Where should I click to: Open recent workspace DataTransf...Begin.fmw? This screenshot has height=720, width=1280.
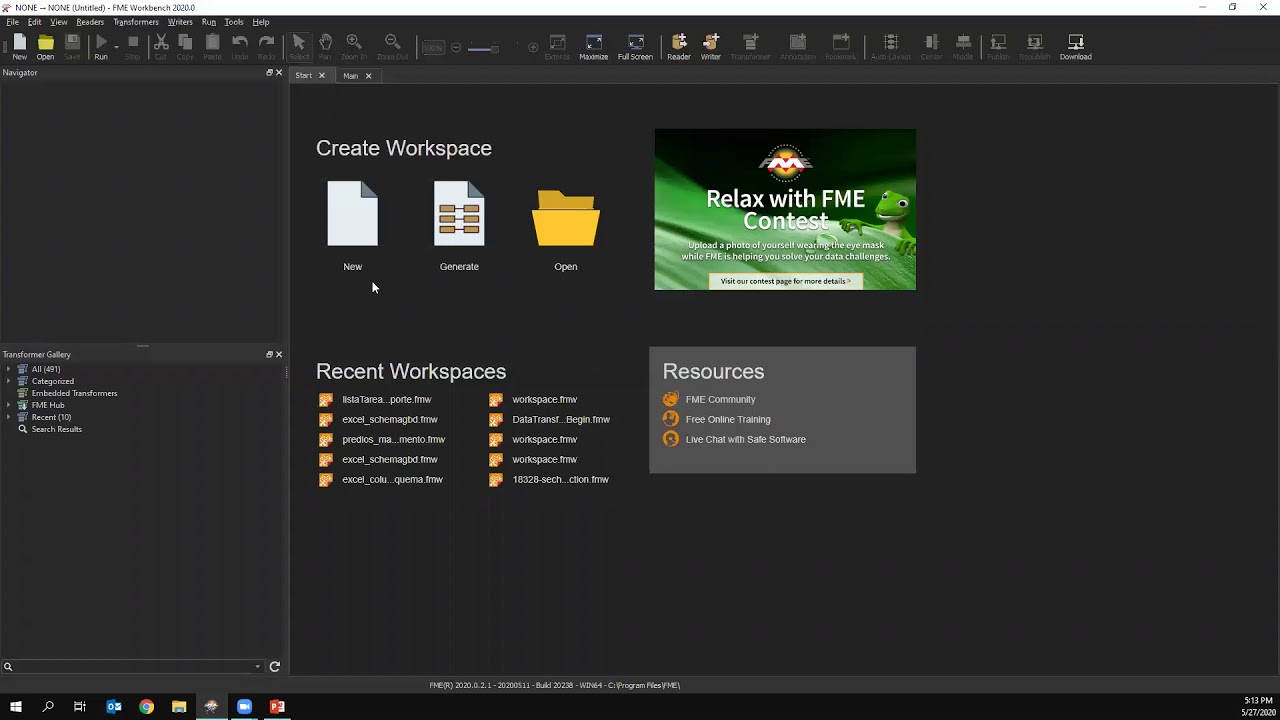click(560, 420)
